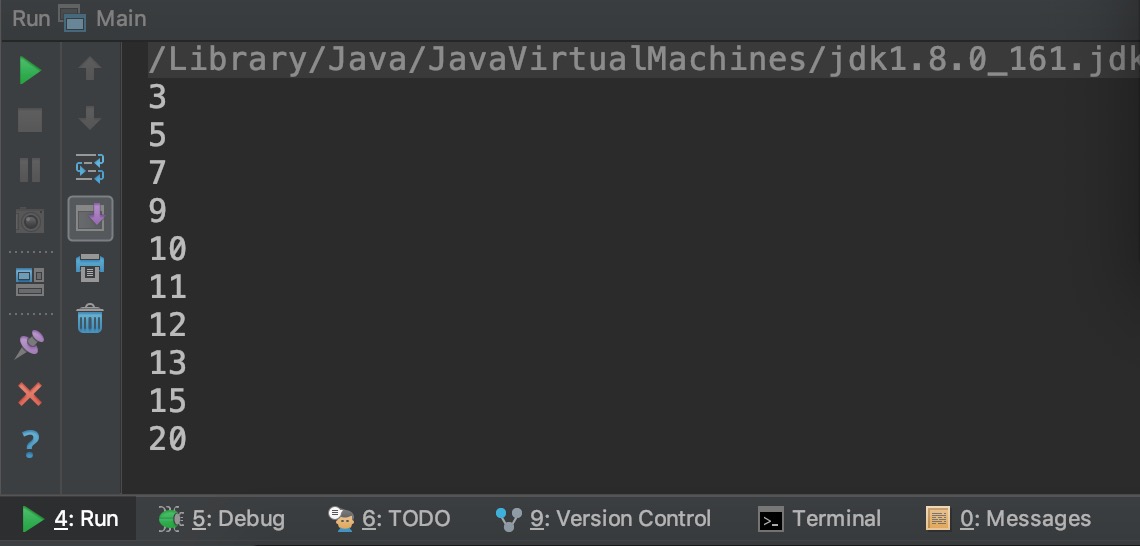The height and width of the screenshot is (546, 1140).
Task: Click the Pause Output icon
Action: [x=30, y=169]
